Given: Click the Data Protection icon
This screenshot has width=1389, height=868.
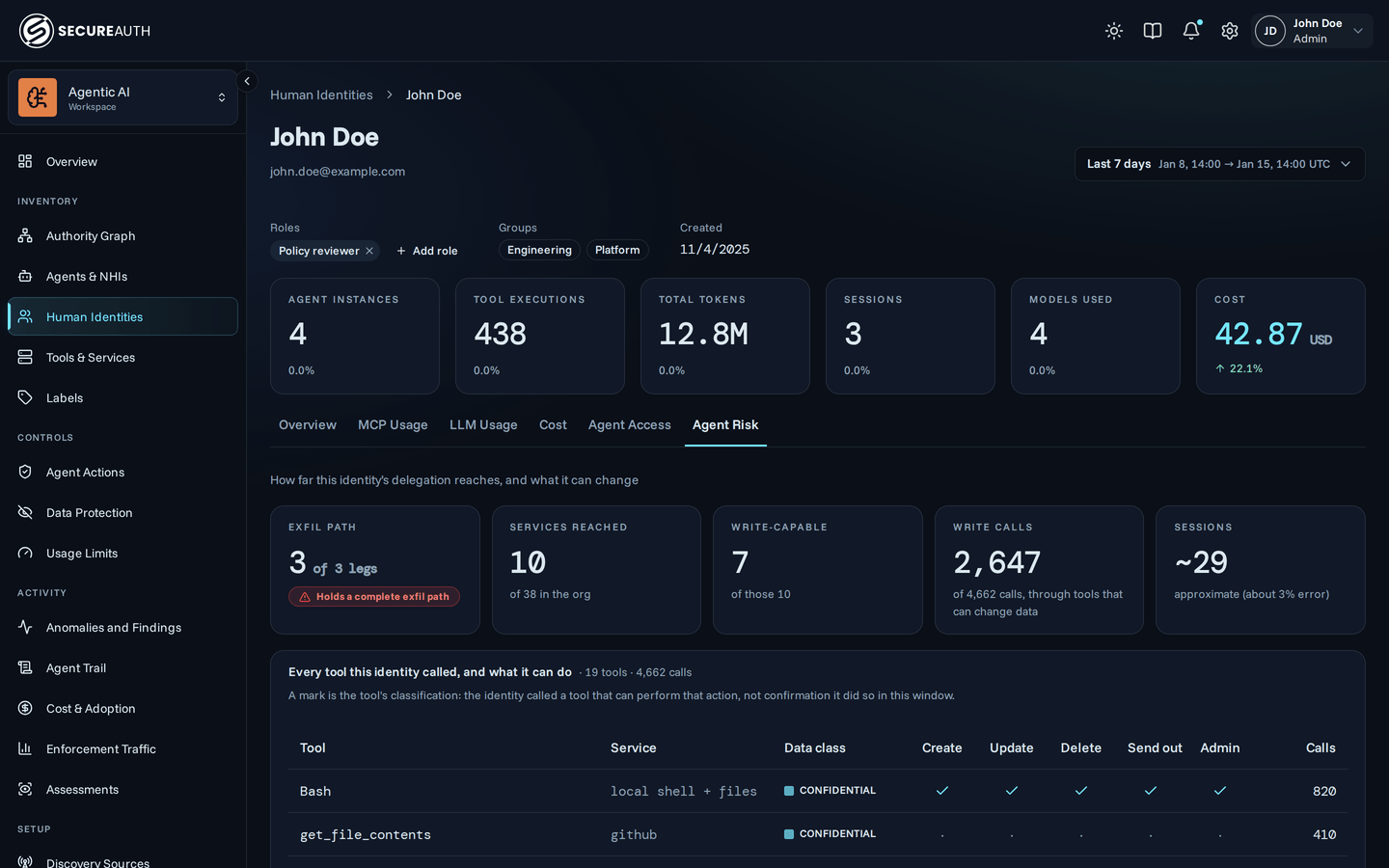Looking at the screenshot, I should coord(25,512).
